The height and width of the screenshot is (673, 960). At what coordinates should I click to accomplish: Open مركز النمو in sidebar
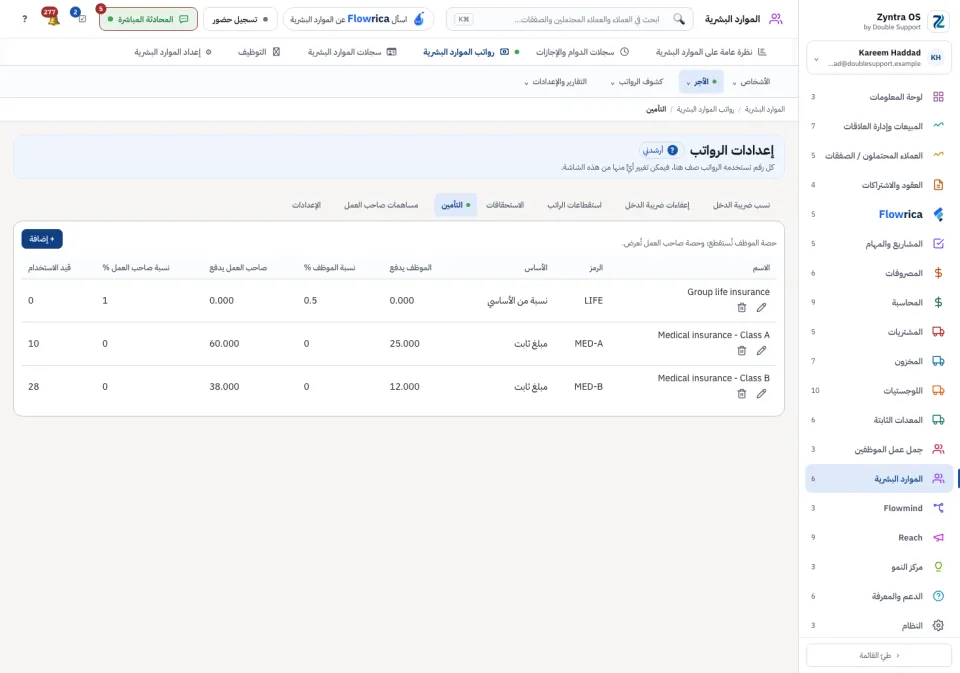pos(879,567)
